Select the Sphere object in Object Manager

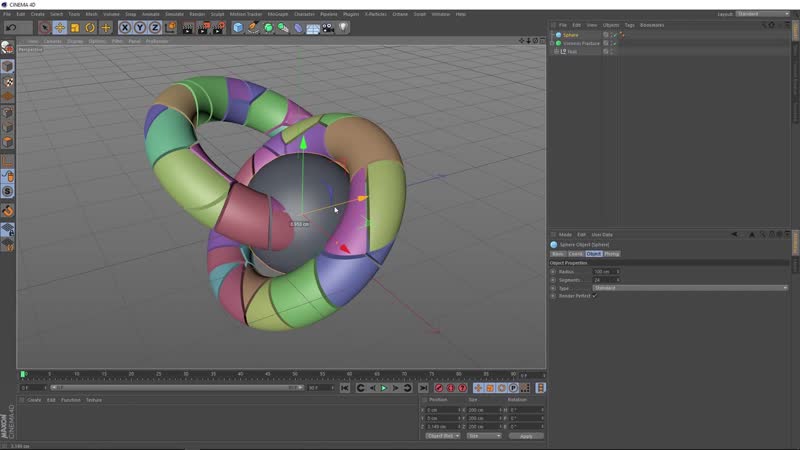pos(570,35)
